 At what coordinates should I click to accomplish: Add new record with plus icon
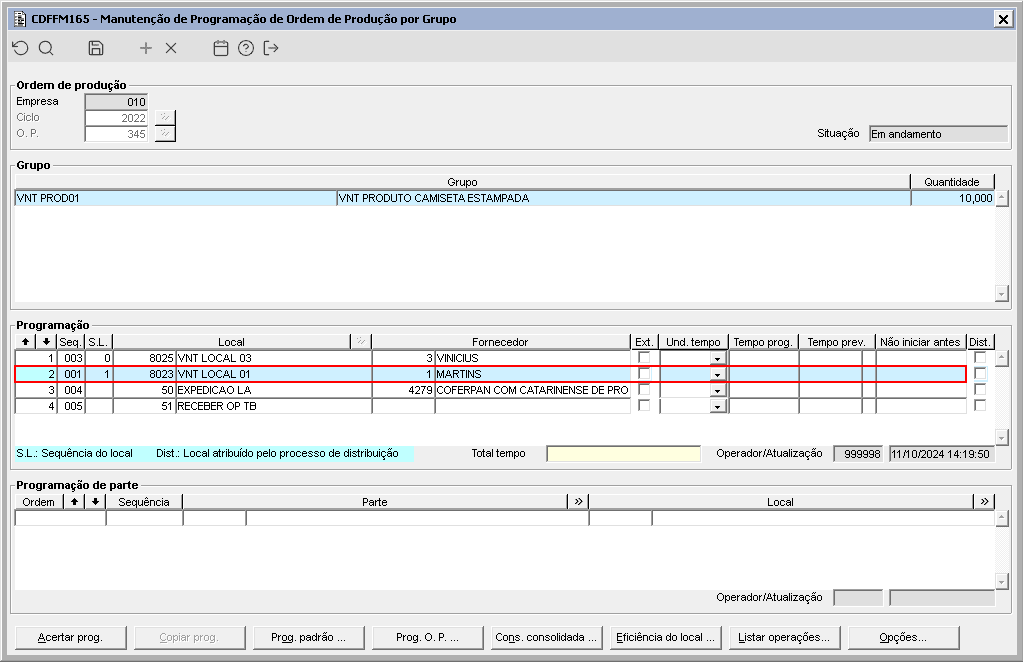[146, 48]
